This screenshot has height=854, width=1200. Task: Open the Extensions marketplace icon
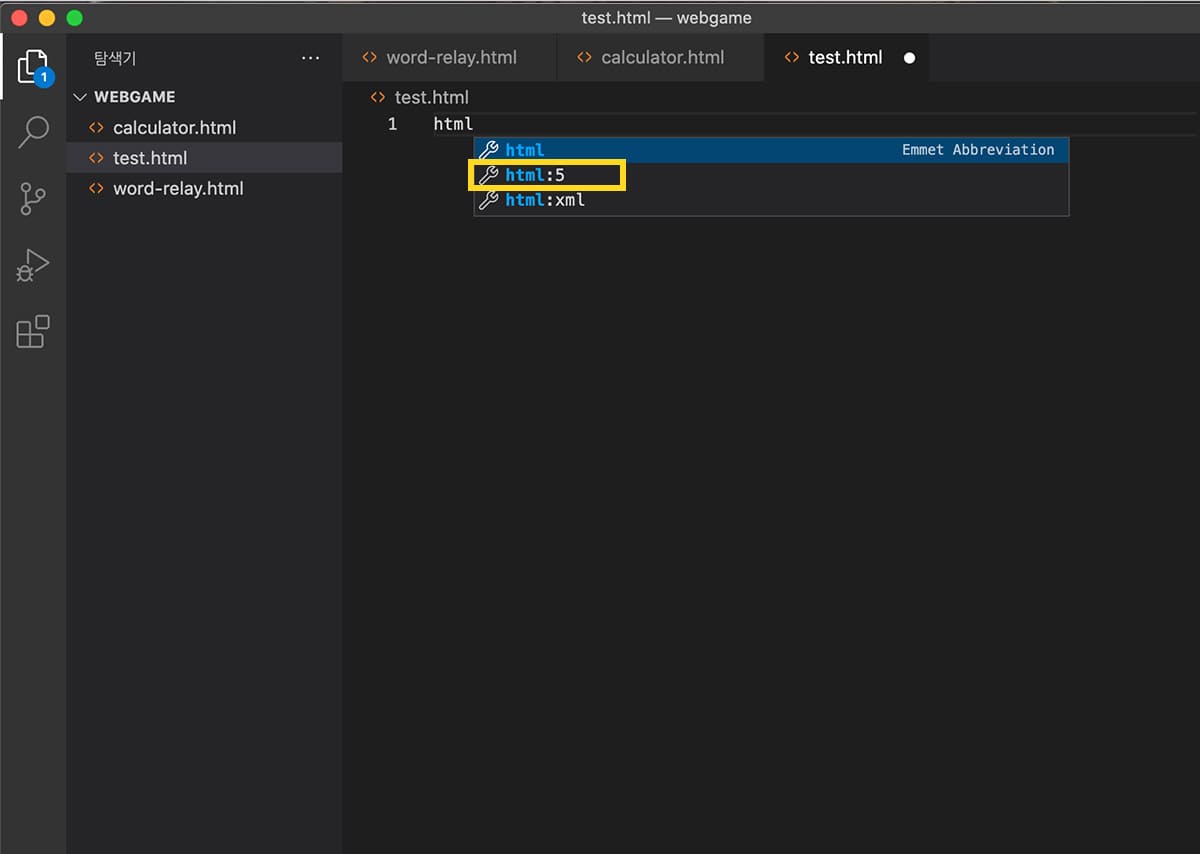coord(33,331)
